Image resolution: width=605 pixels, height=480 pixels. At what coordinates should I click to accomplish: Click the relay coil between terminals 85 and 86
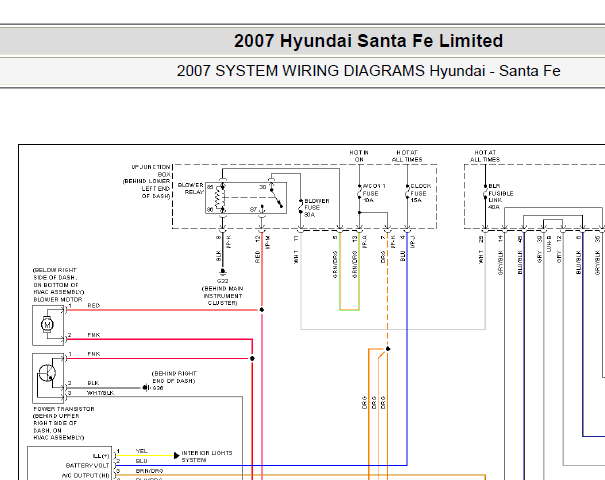218,198
